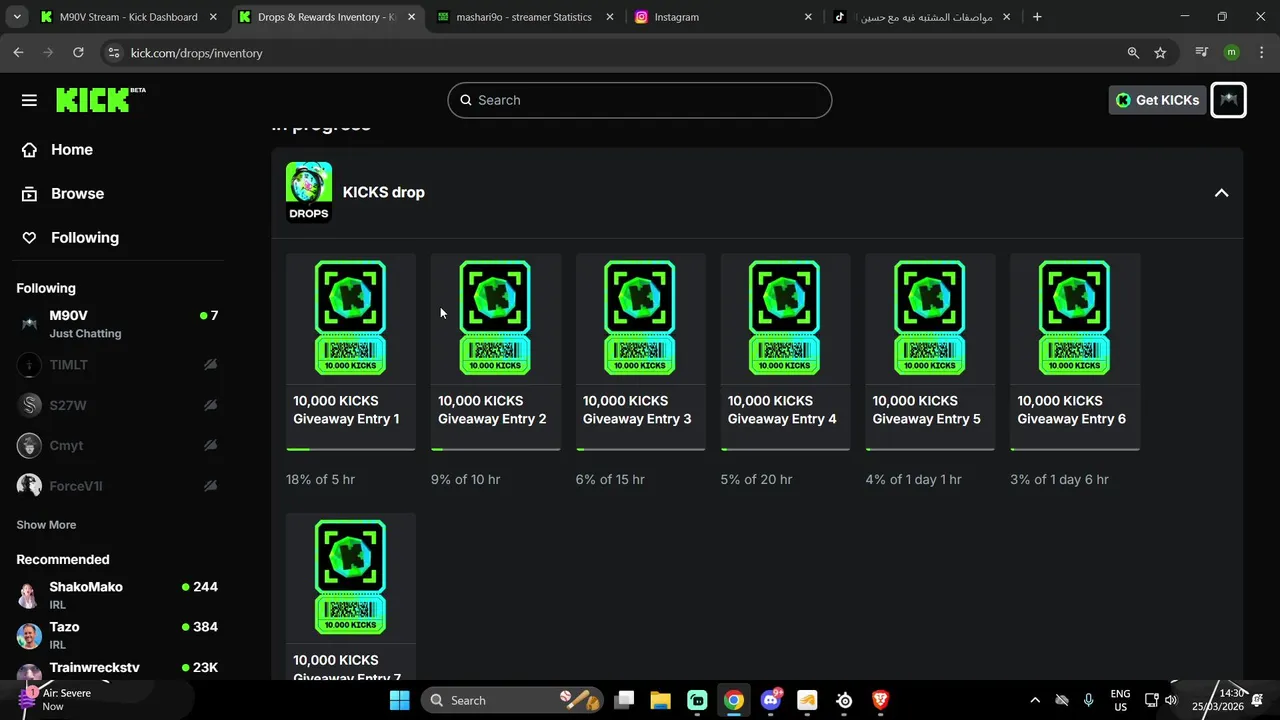The image size is (1280, 720).
Task: Switch to mashari9o streamer Statistics tab
Action: (524, 17)
